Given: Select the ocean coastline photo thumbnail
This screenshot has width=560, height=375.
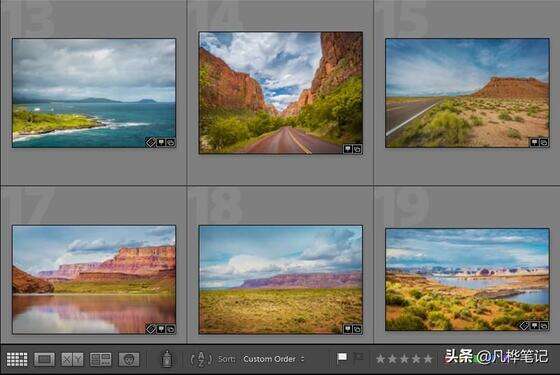Looking at the screenshot, I should [94, 93].
